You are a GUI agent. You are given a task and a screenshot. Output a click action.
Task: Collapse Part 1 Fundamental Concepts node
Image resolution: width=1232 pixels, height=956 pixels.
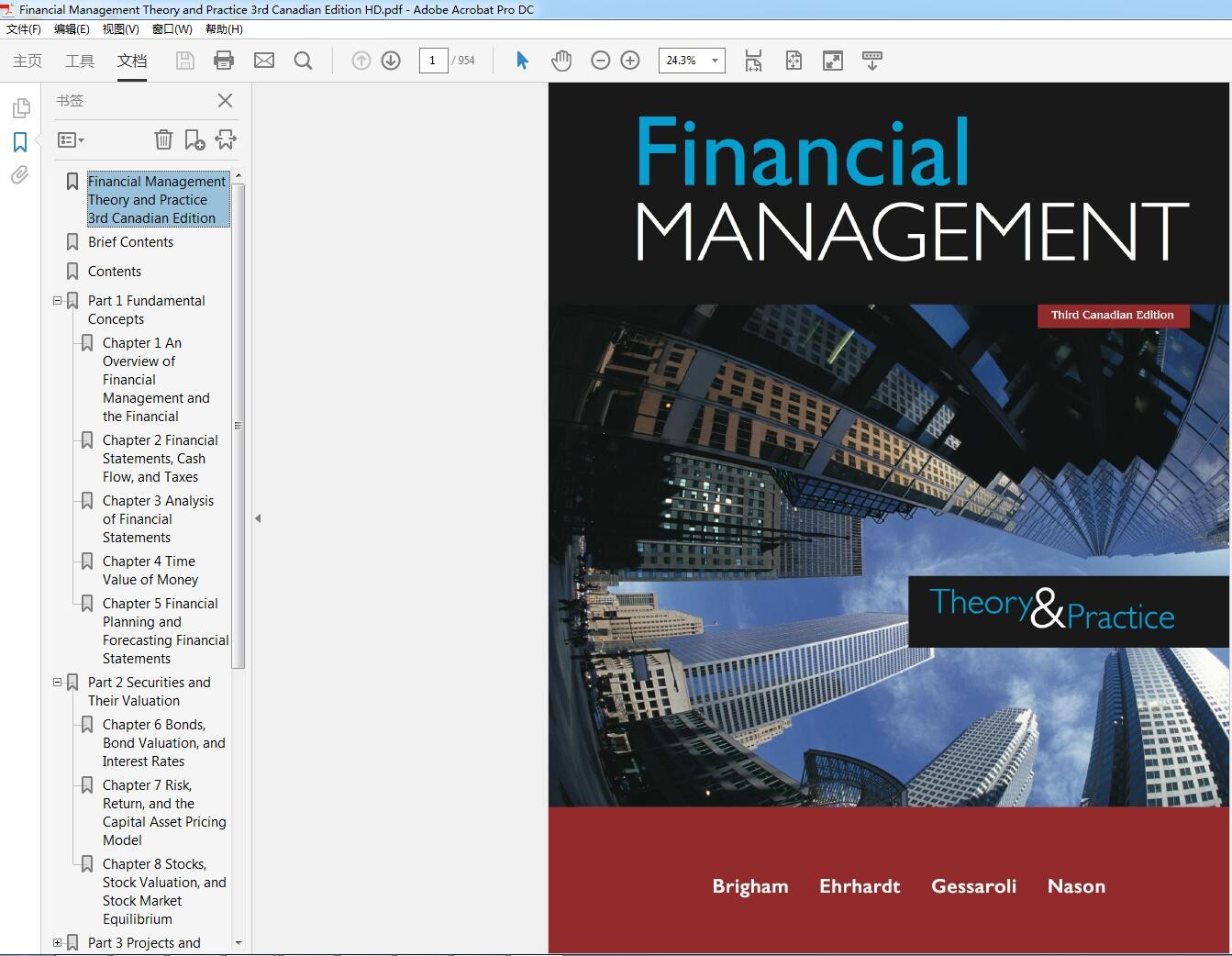tap(57, 300)
